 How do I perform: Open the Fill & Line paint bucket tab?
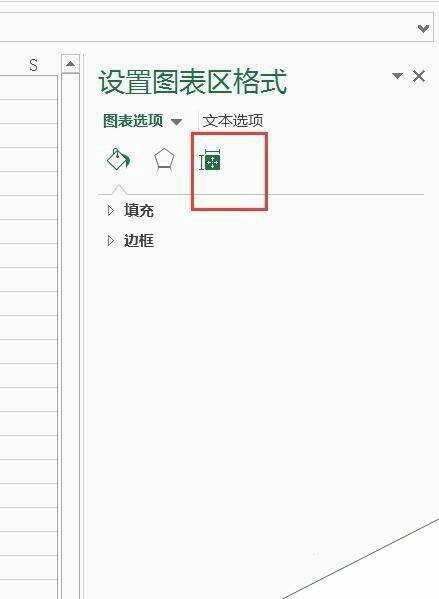click(x=118, y=159)
